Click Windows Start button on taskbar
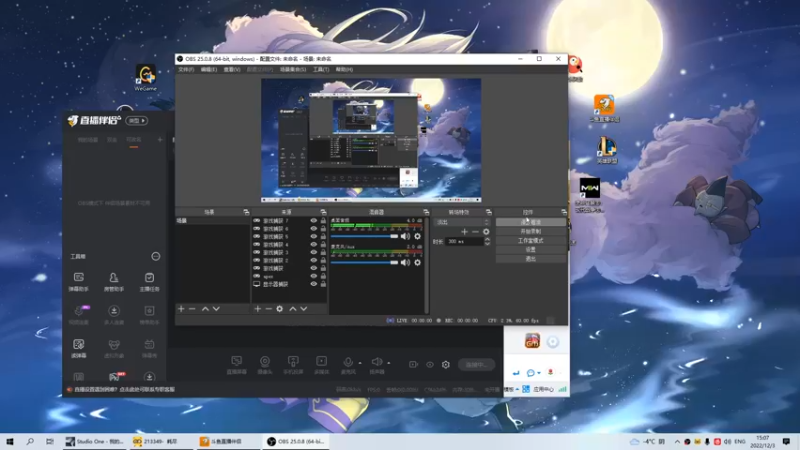This screenshot has width=800, height=450. [10, 441]
